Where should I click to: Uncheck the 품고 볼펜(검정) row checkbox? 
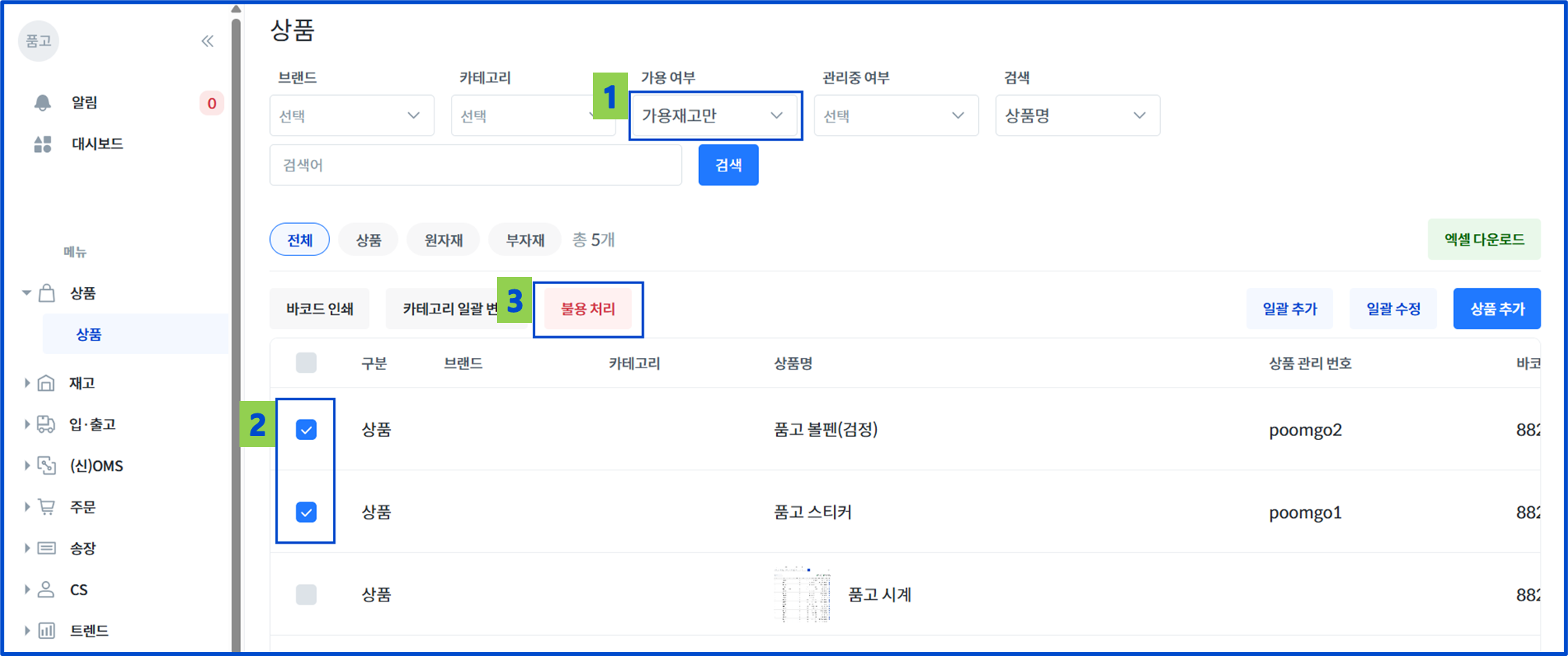(306, 430)
